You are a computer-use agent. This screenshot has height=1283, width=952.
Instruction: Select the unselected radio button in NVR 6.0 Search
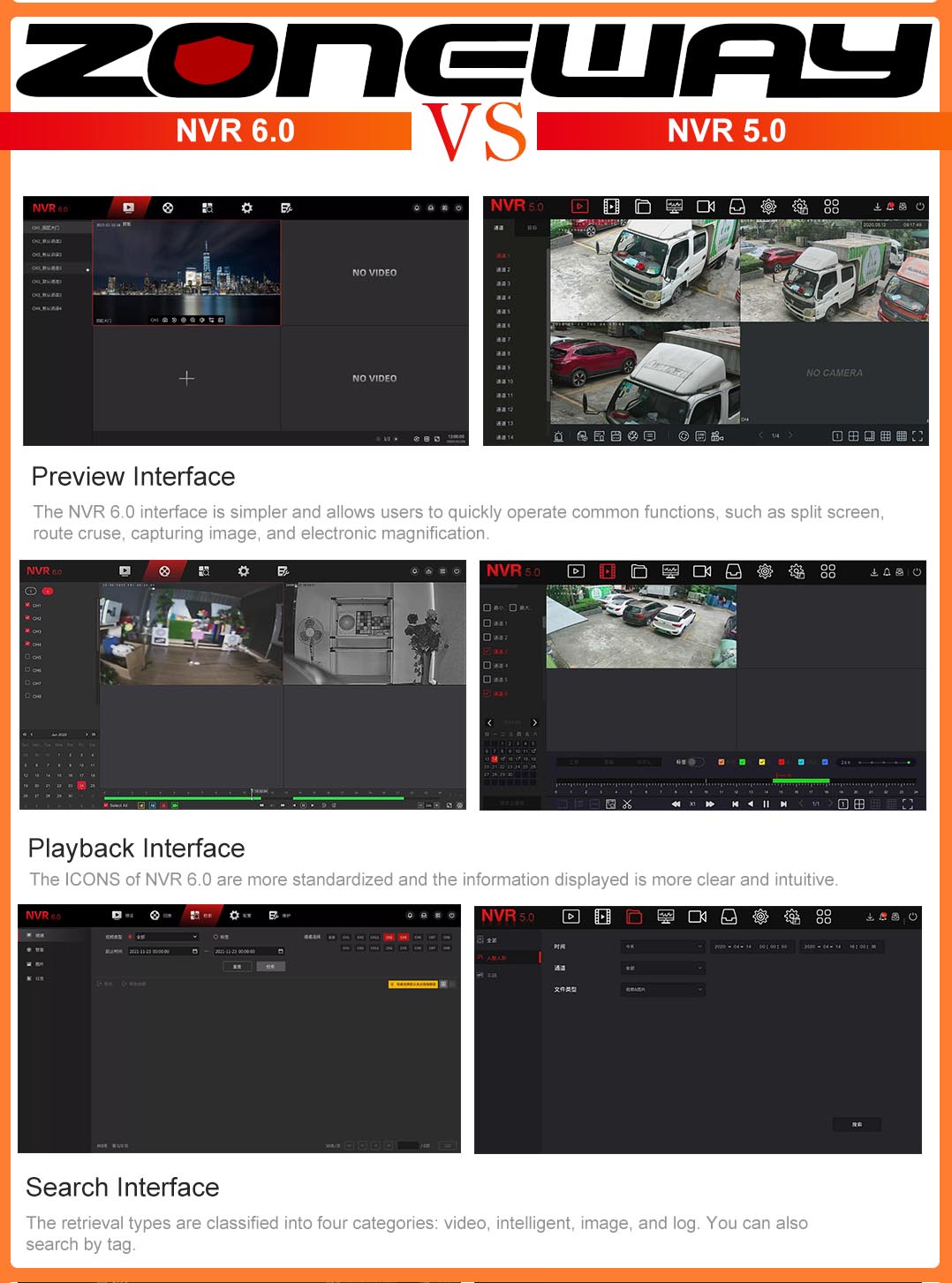pyautogui.click(x=215, y=937)
